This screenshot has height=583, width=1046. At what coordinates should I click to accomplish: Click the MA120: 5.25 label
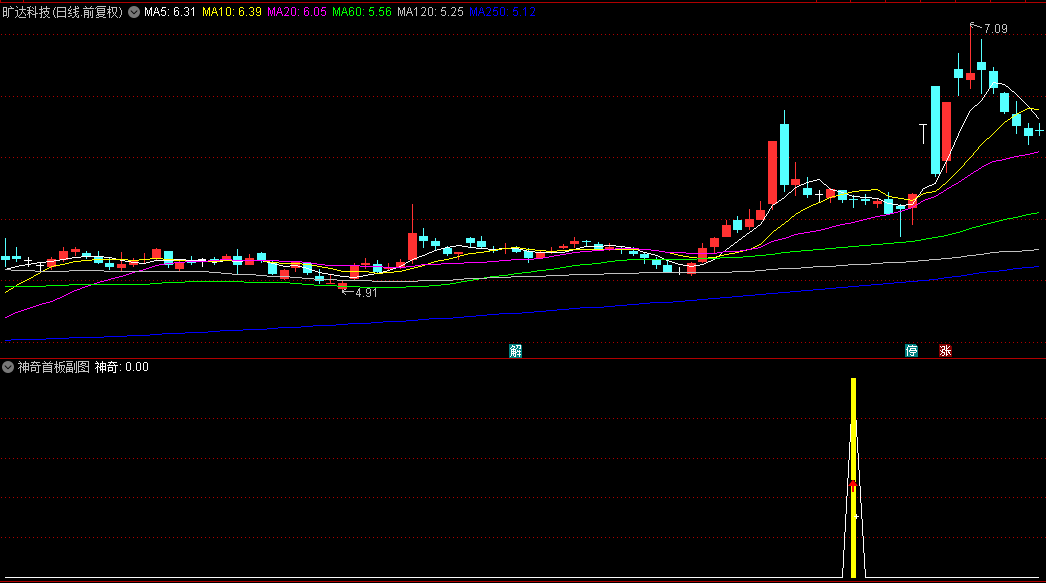[430, 12]
